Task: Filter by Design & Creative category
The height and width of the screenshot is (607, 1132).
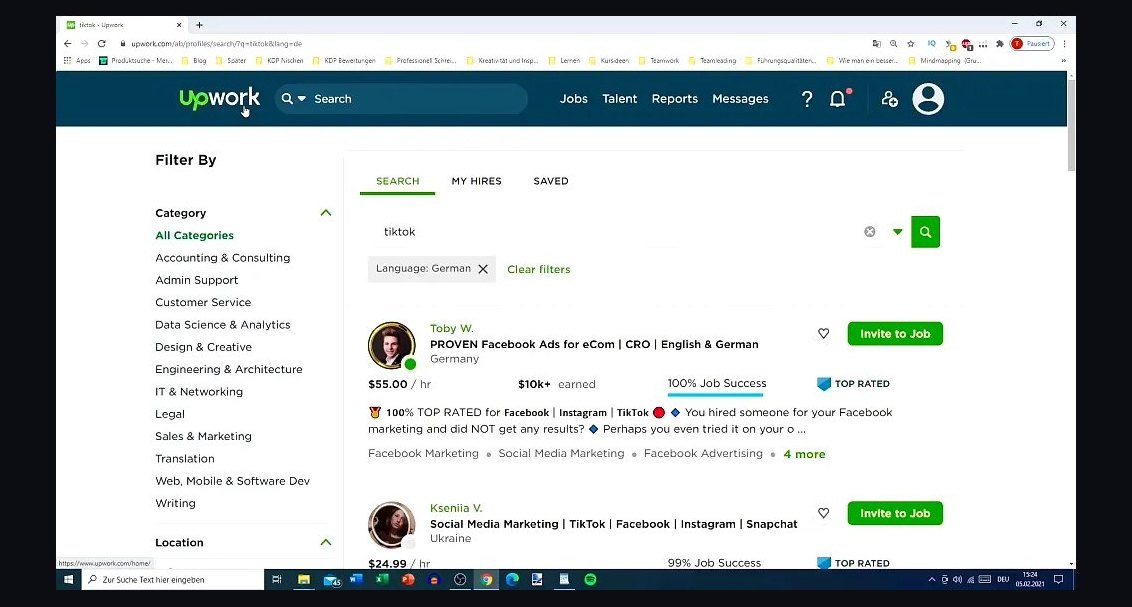Action: [204, 347]
